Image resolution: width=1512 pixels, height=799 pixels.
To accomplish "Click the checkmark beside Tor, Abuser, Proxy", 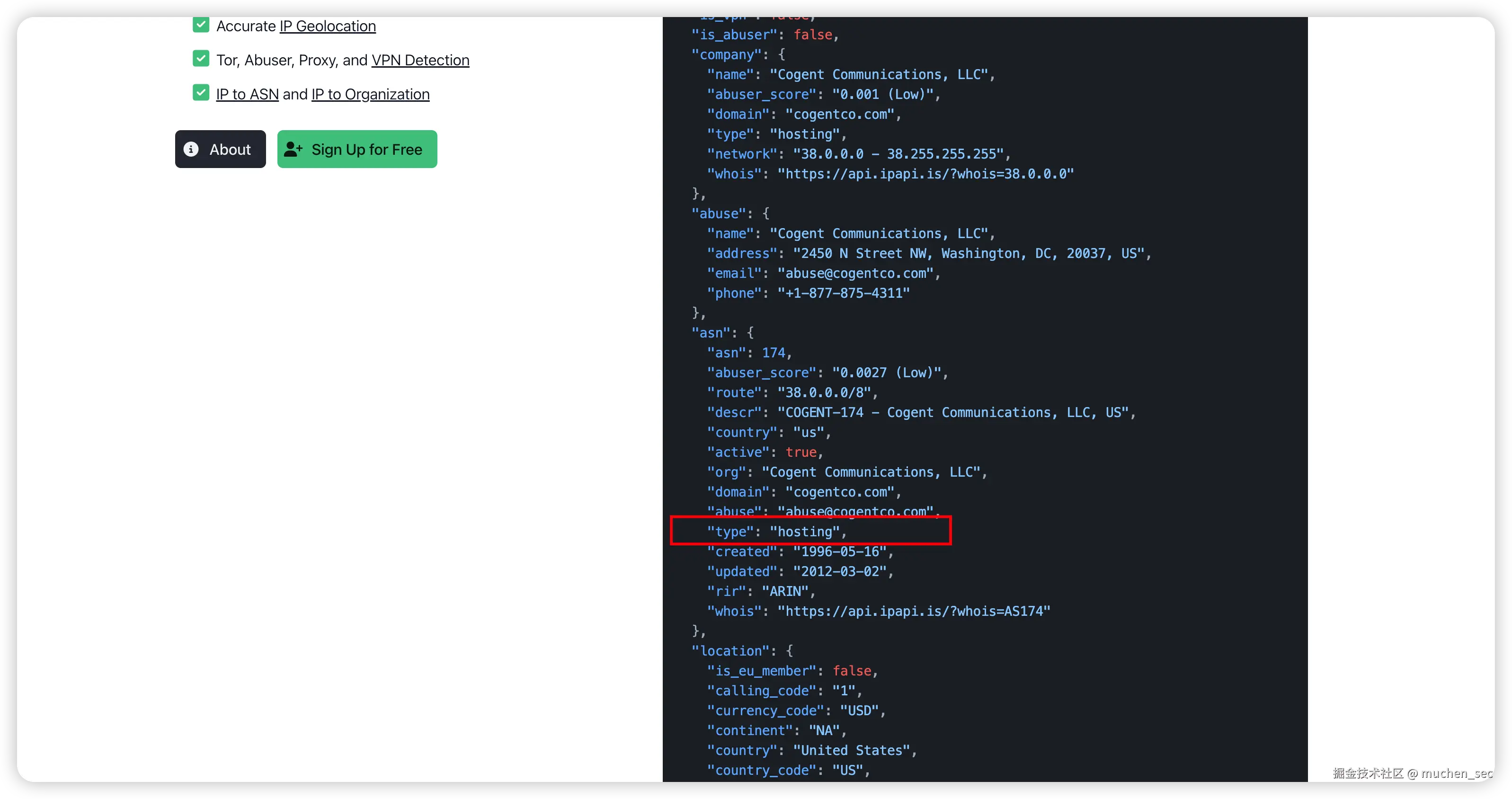I will pyautogui.click(x=201, y=59).
